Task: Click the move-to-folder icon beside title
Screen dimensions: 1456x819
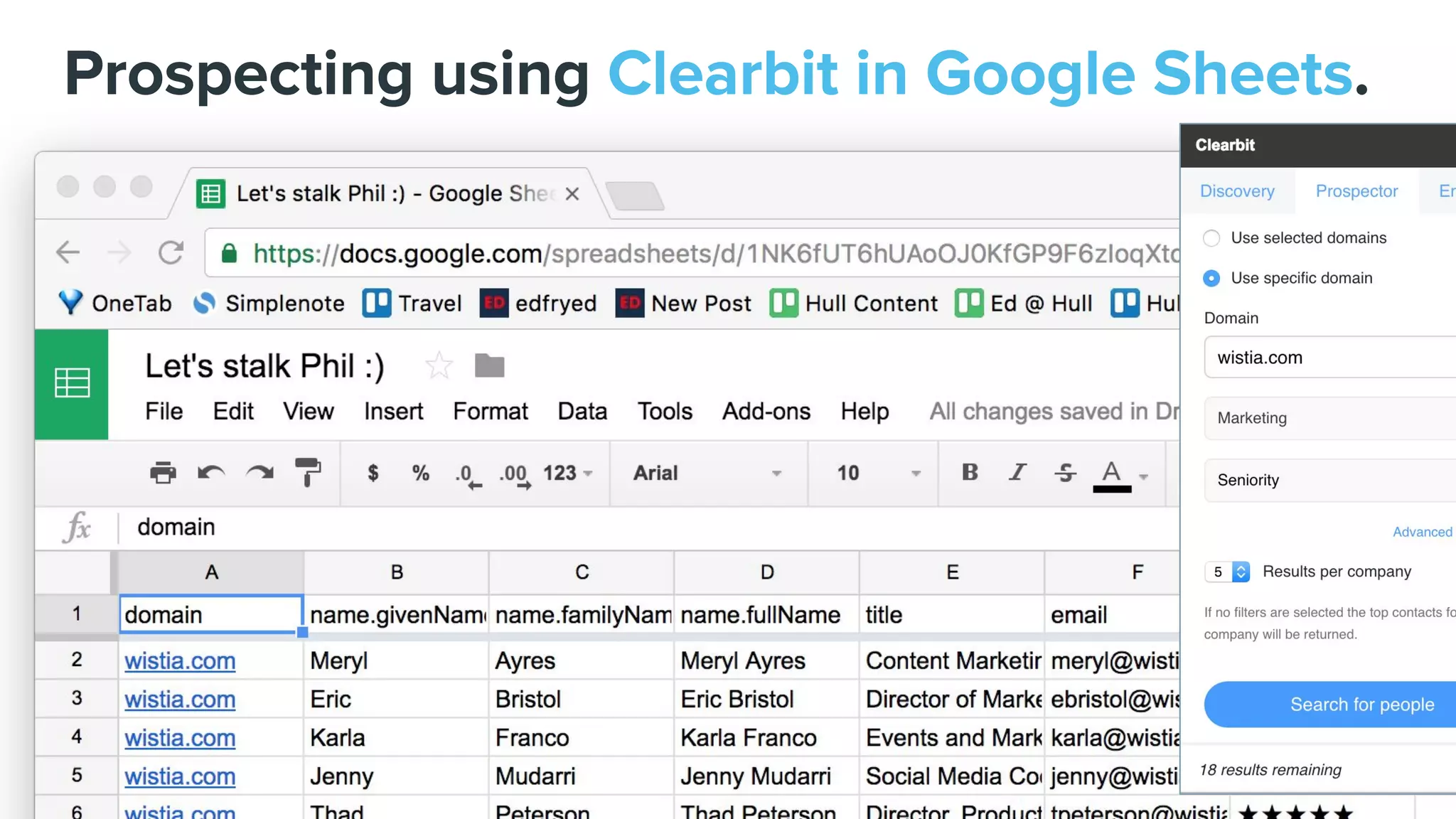Action: point(489,366)
